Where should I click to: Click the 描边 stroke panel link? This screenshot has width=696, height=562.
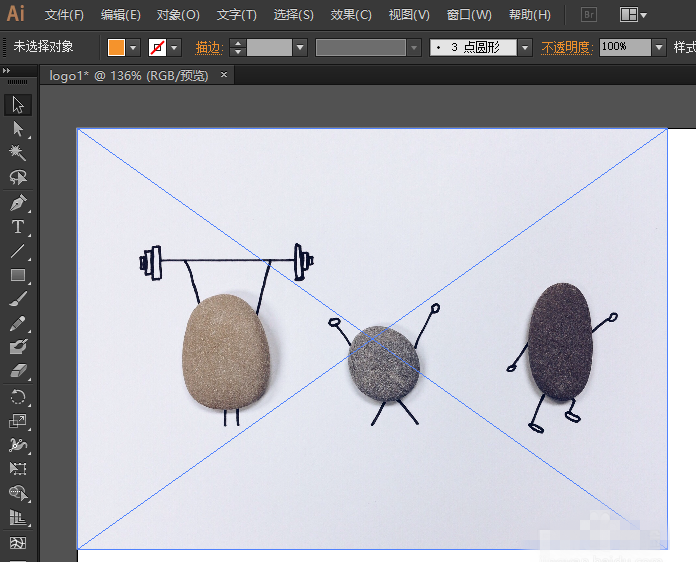pyautogui.click(x=209, y=47)
